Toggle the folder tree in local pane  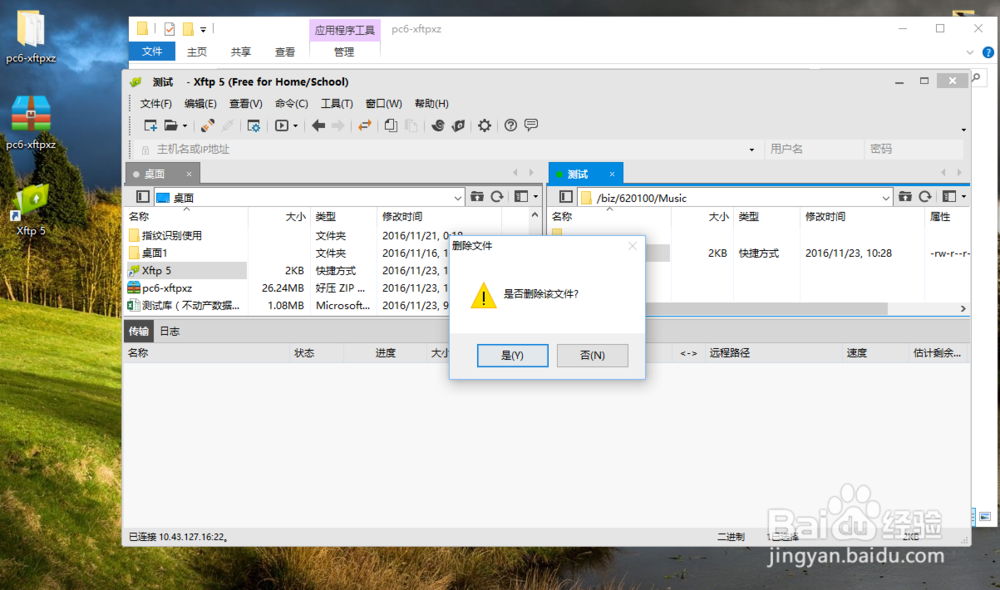[143, 197]
